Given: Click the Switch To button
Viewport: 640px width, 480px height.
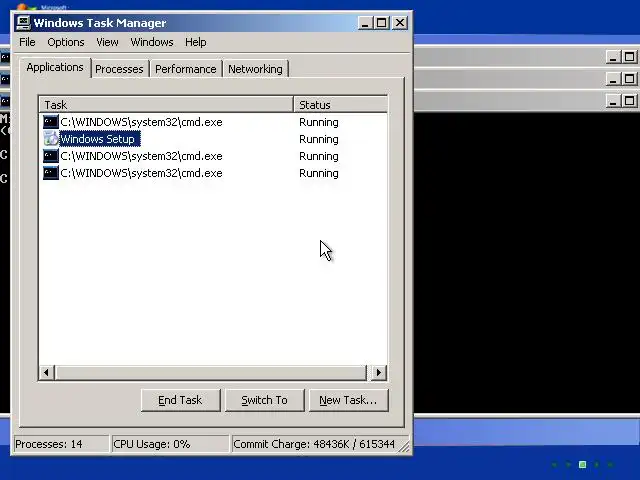Looking at the screenshot, I should [x=264, y=400].
